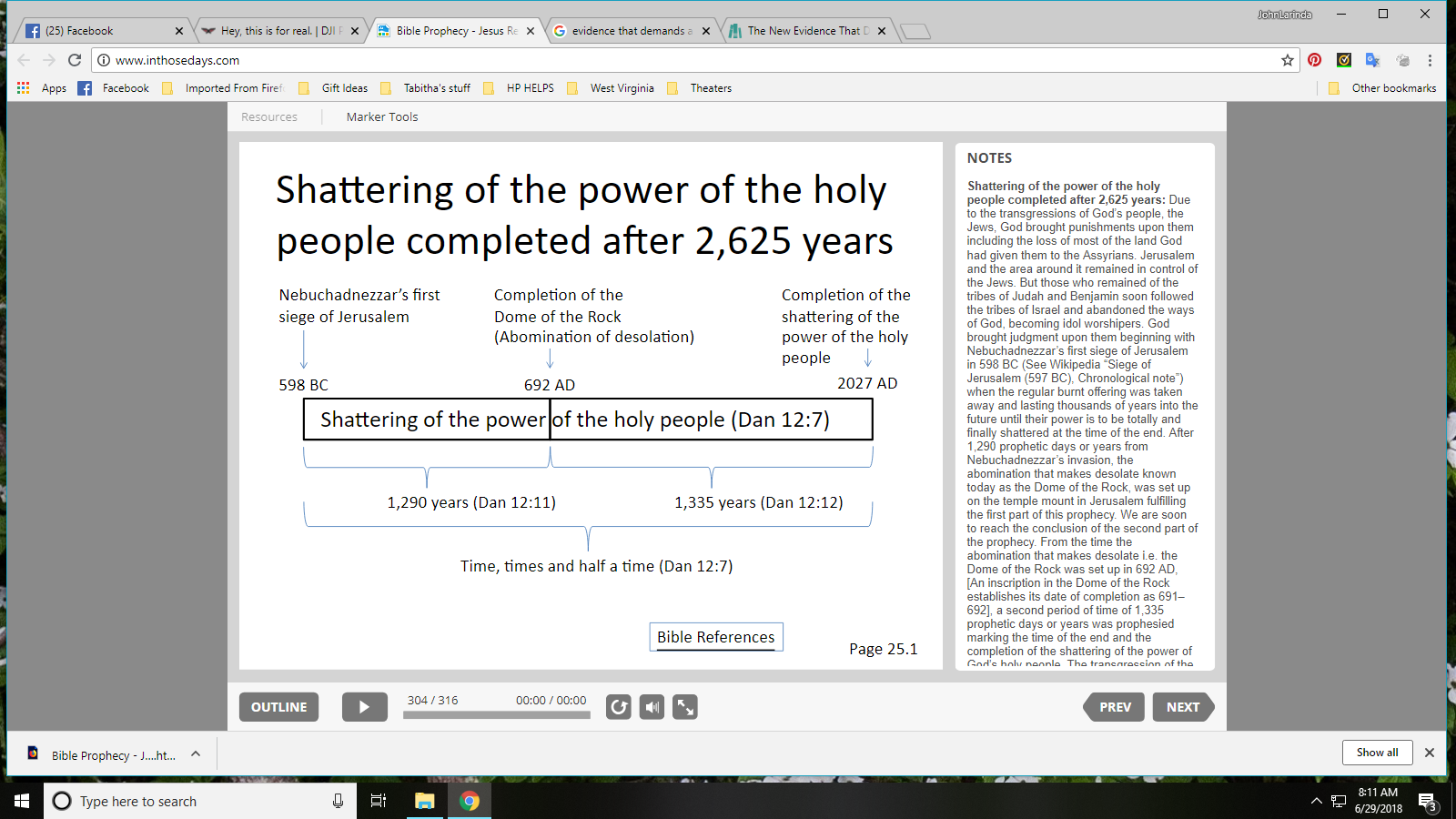
Task: Advance with the NEXT button
Action: click(1183, 707)
